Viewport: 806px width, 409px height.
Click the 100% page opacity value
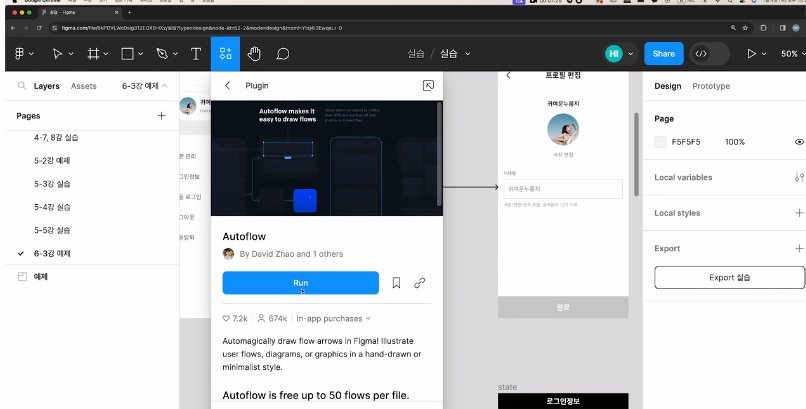(735, 142)
